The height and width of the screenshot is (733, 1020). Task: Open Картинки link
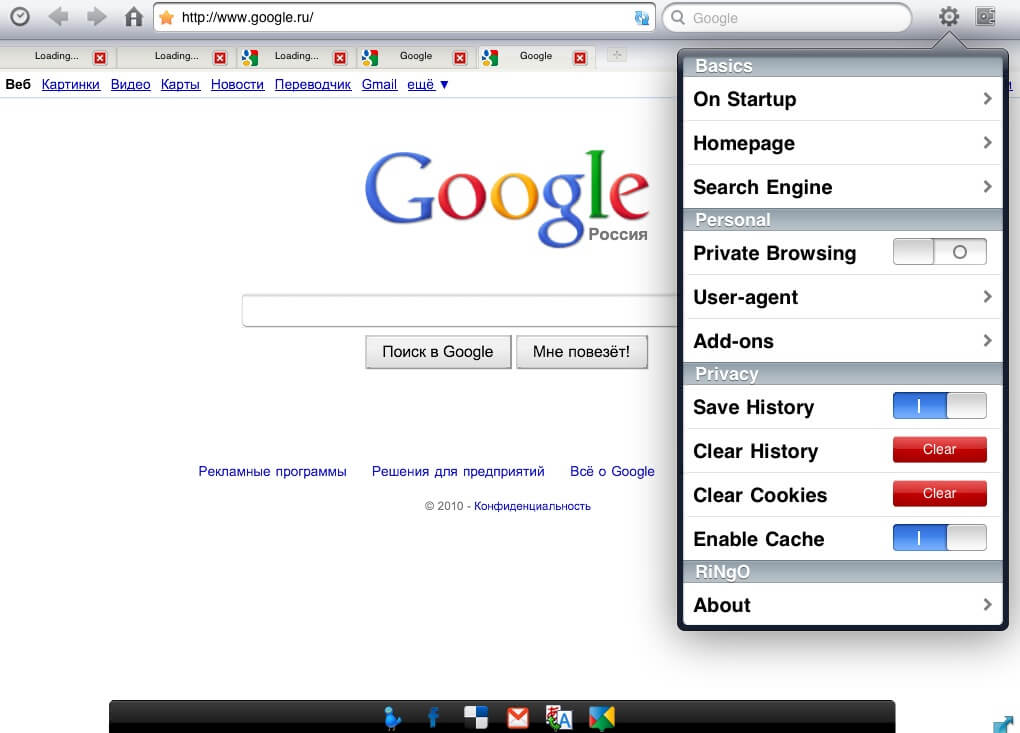click(70, 85)
